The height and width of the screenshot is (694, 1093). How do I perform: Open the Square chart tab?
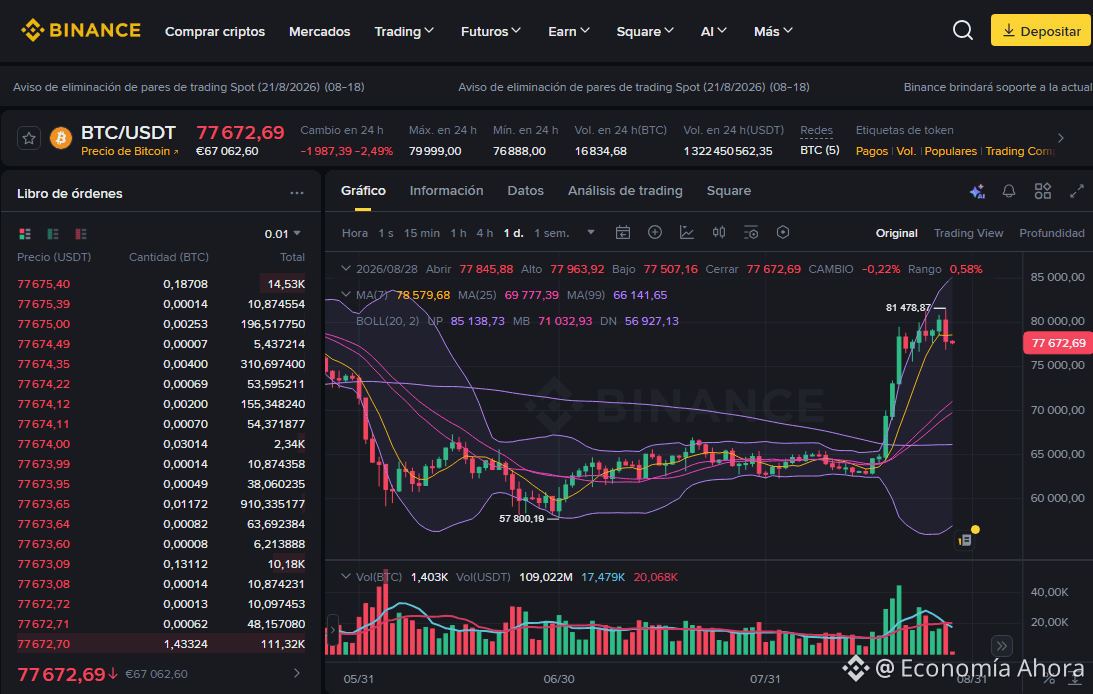(x=728, y=191)
